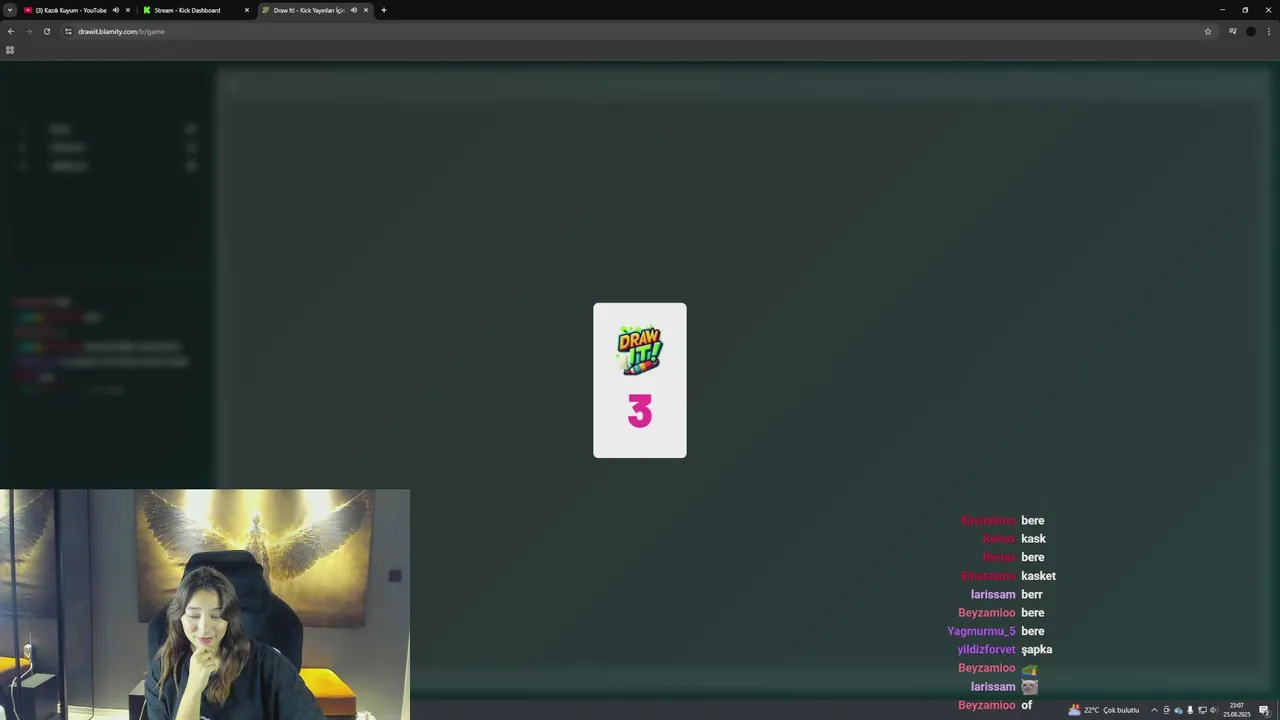Bookmark this page with the star

pyautogui.click(x=1208, y=31)
